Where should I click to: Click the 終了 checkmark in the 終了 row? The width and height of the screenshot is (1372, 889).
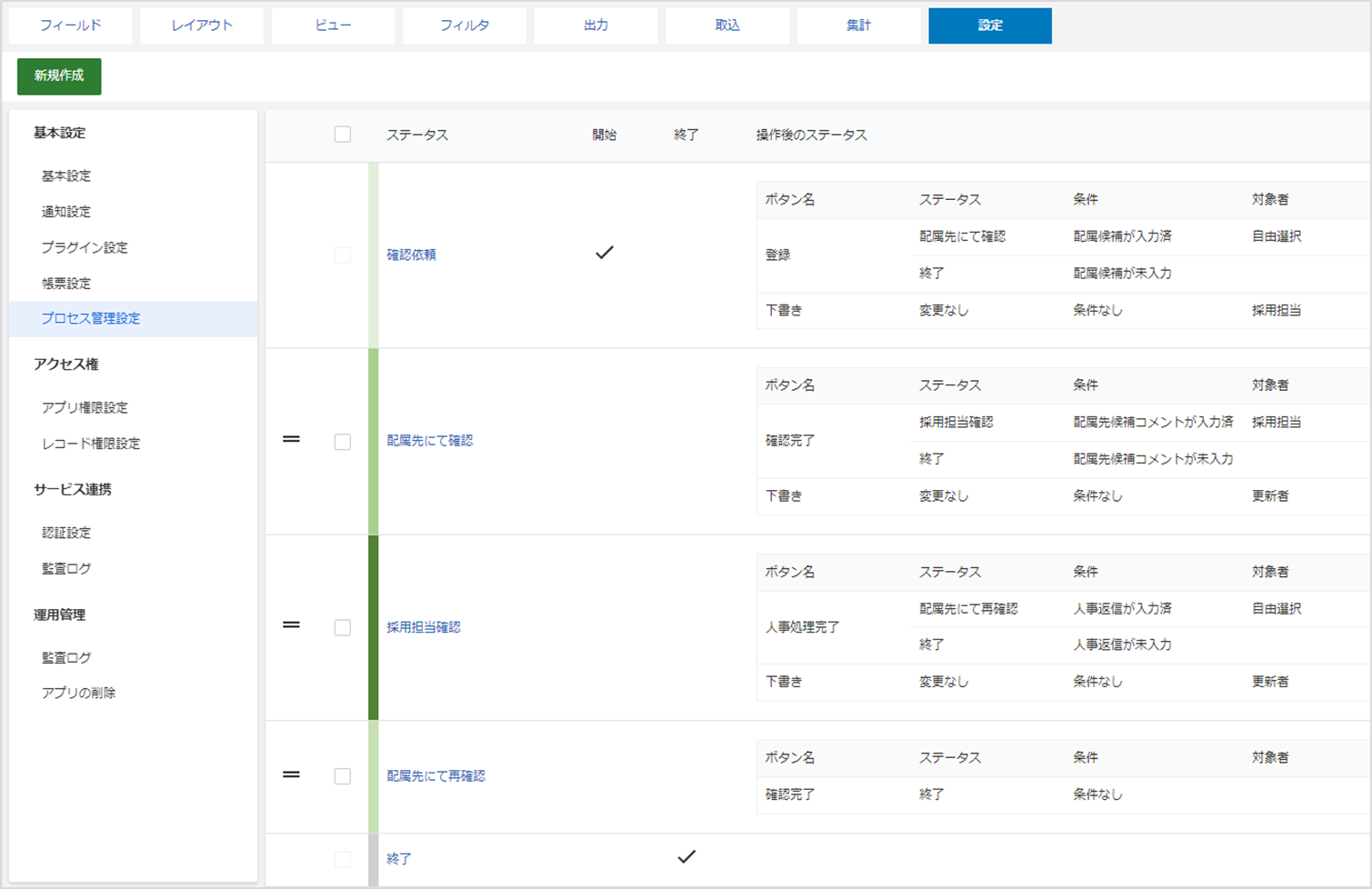(686, 856)
